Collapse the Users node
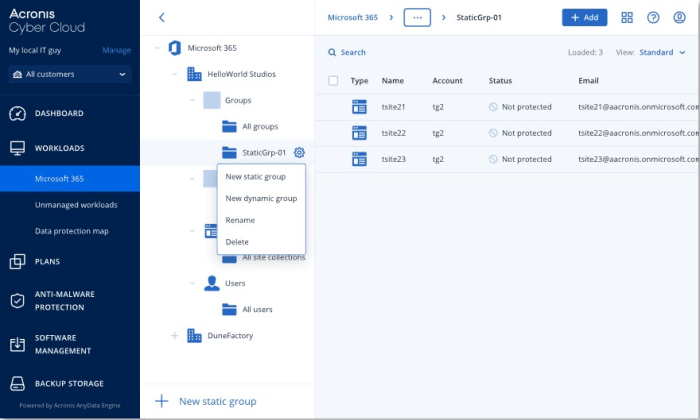700x420 pixels. [x=192, y=283]
